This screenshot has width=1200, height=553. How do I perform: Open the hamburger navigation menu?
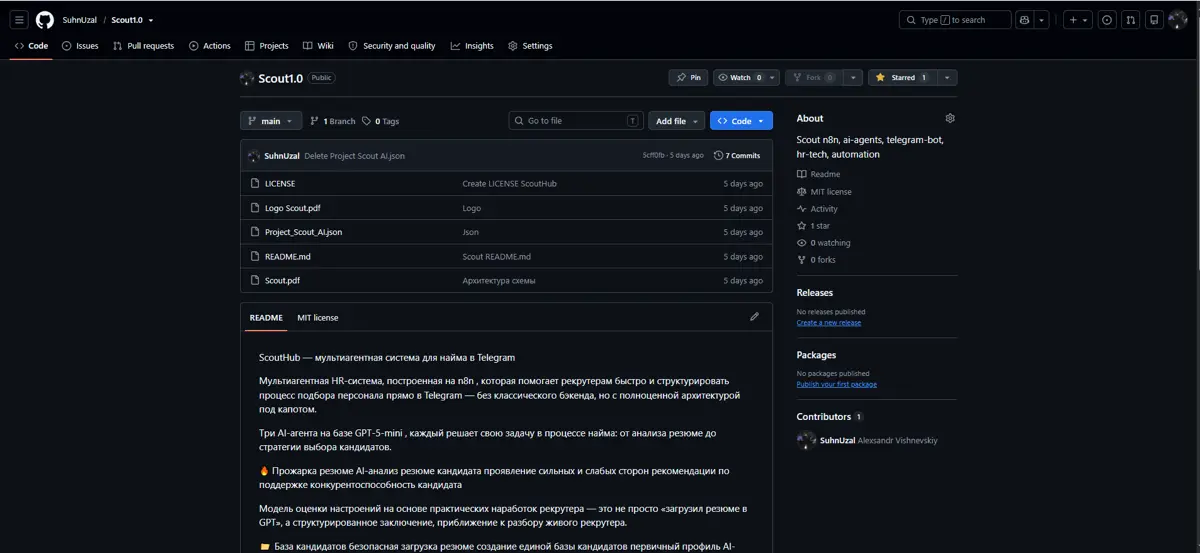pyautogui.click(x=19, y=20)
